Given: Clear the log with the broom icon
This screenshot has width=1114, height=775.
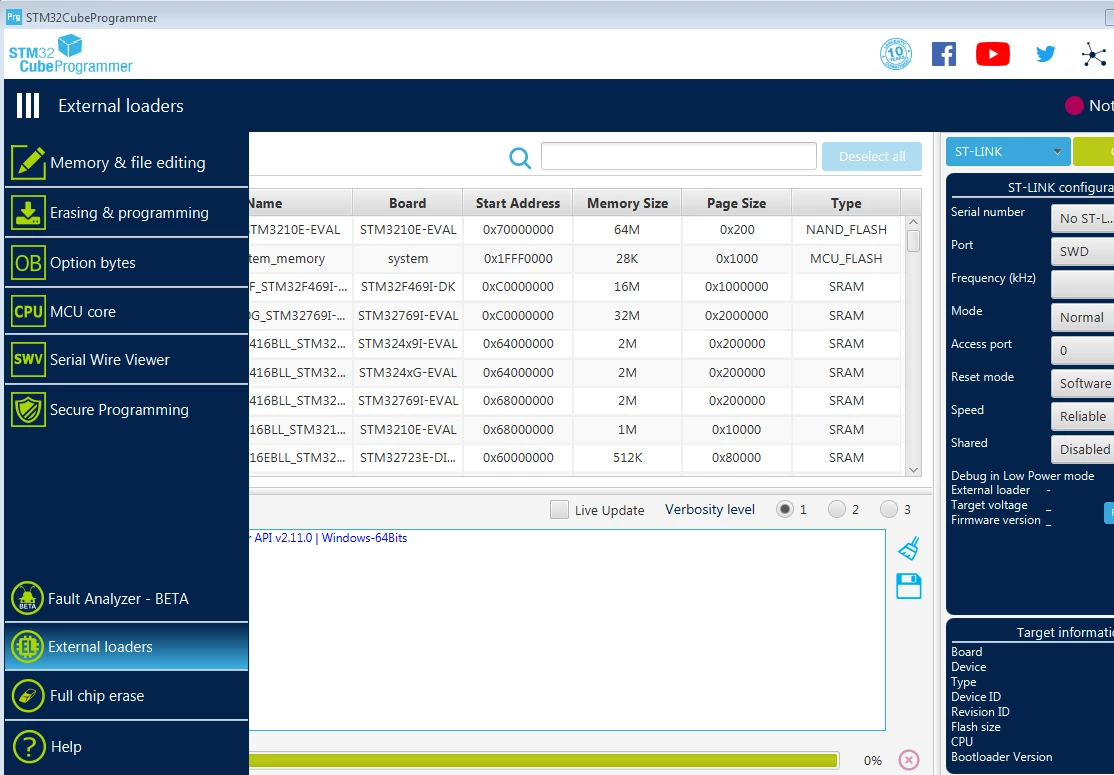Looking at the screenshot, I should click(x=909, y=548).
